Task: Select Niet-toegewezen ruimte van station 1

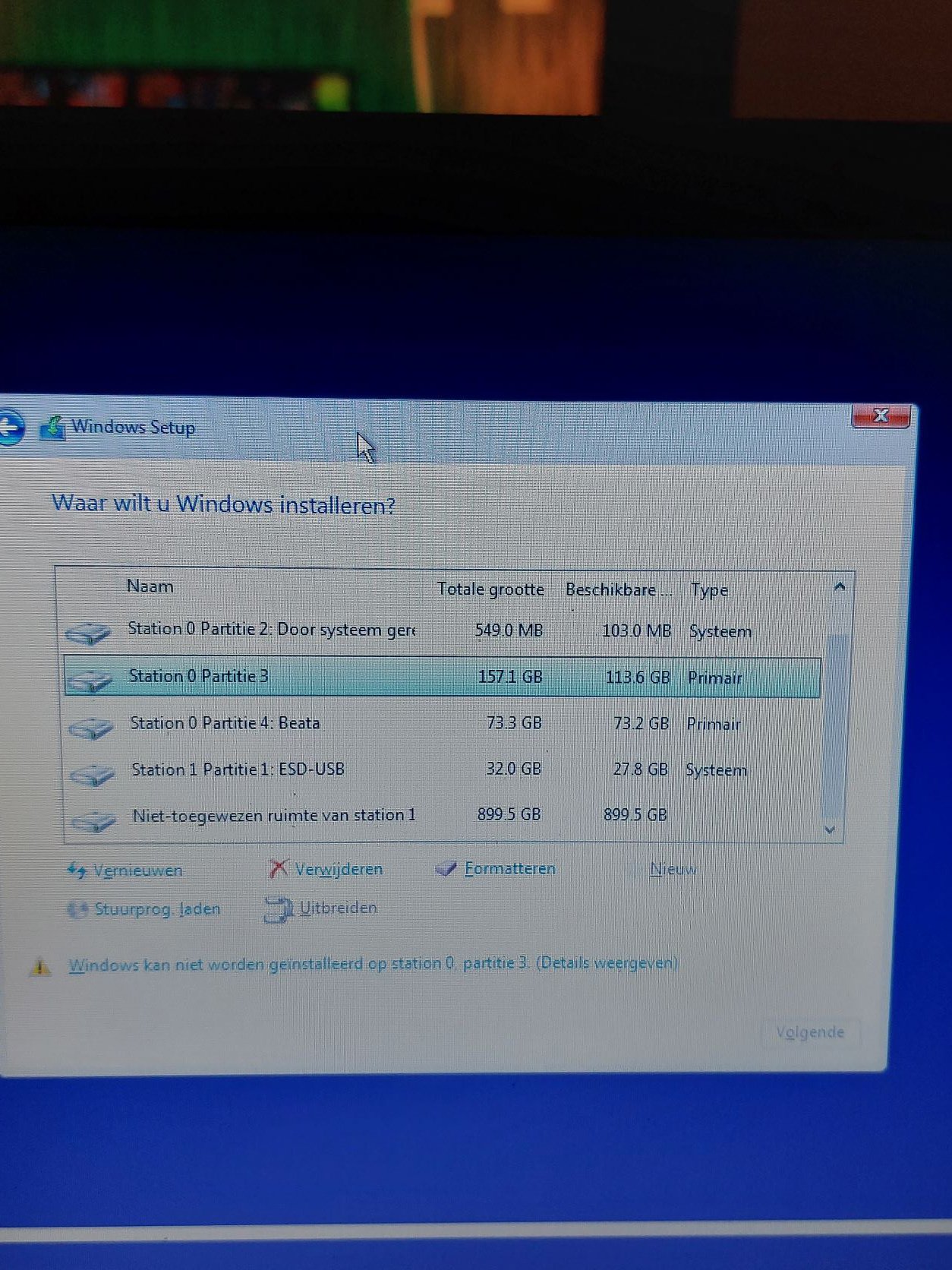Action: (x=444, y=815)
